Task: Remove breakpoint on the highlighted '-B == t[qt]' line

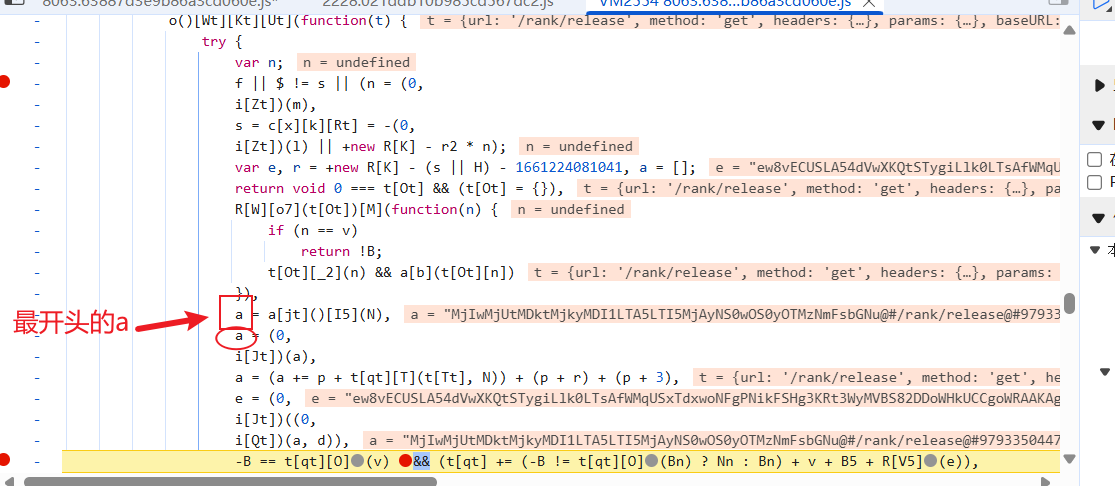Action: [5, 460]
